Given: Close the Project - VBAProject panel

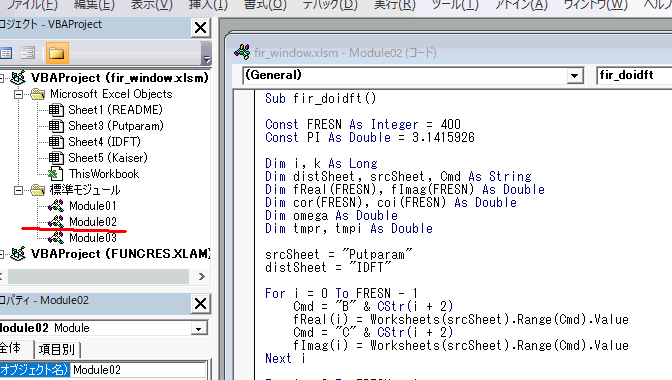Looking at the screenshot, I should point(201,28).
